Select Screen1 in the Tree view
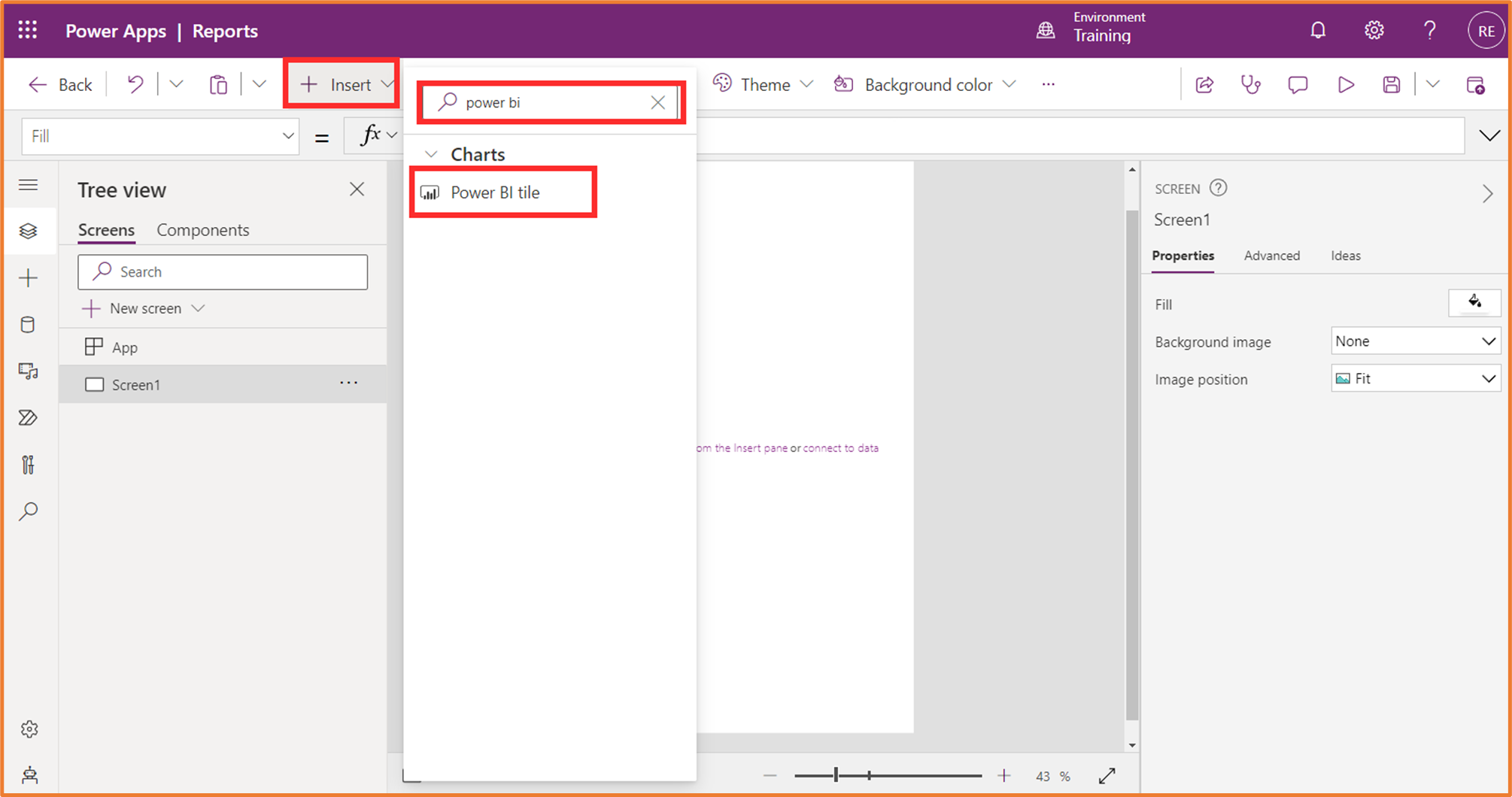 pyautogui.click(x=135, y=384)
